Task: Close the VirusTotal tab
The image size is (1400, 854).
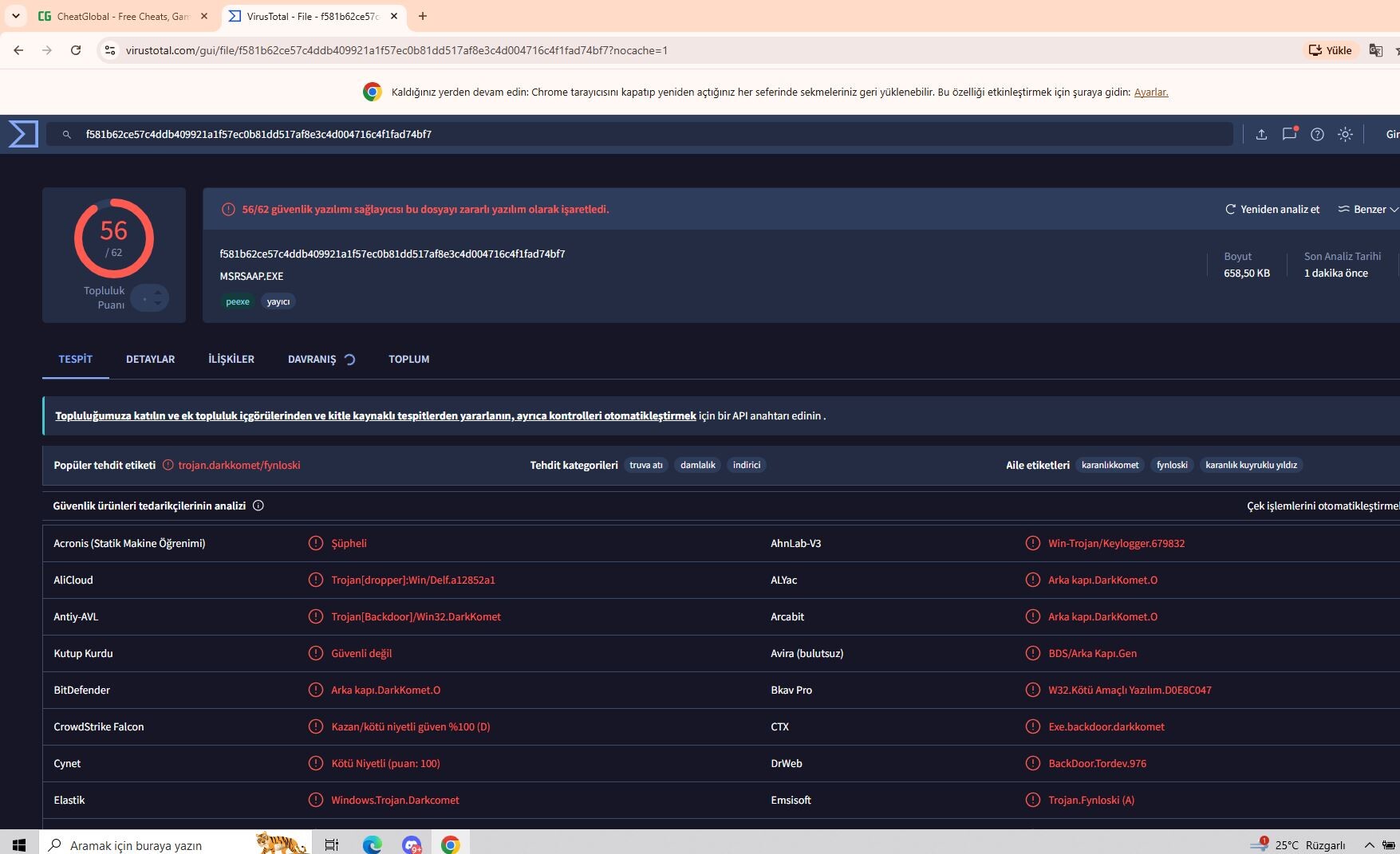Action: 394,16
